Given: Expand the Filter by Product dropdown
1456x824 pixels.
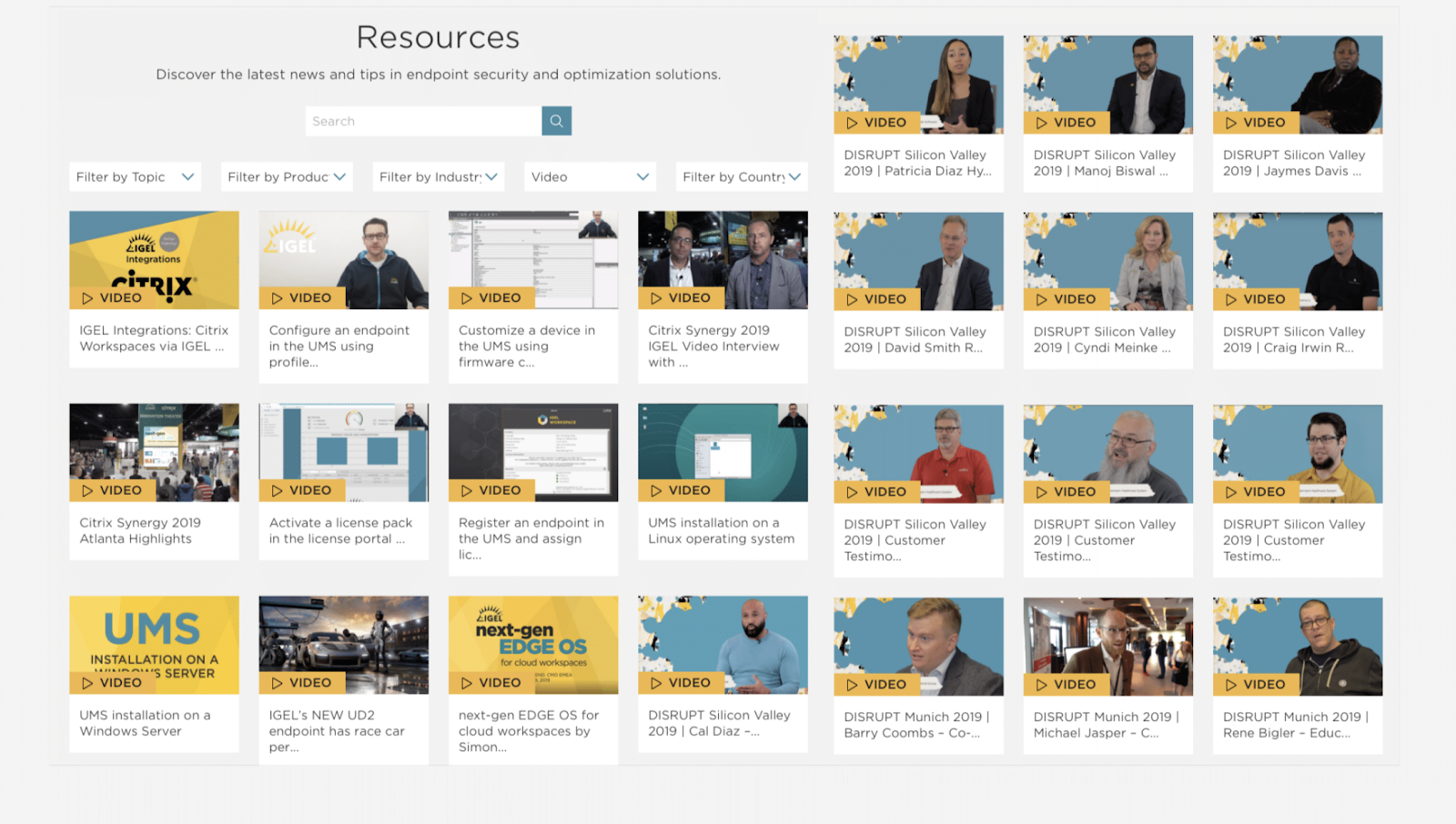Looking at the screenshot, I should pyautogui.click(x=287, y=176).
